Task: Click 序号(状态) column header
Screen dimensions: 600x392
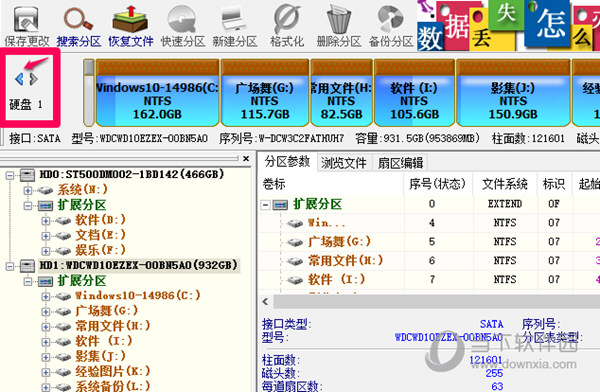Action: coord(438,184)
